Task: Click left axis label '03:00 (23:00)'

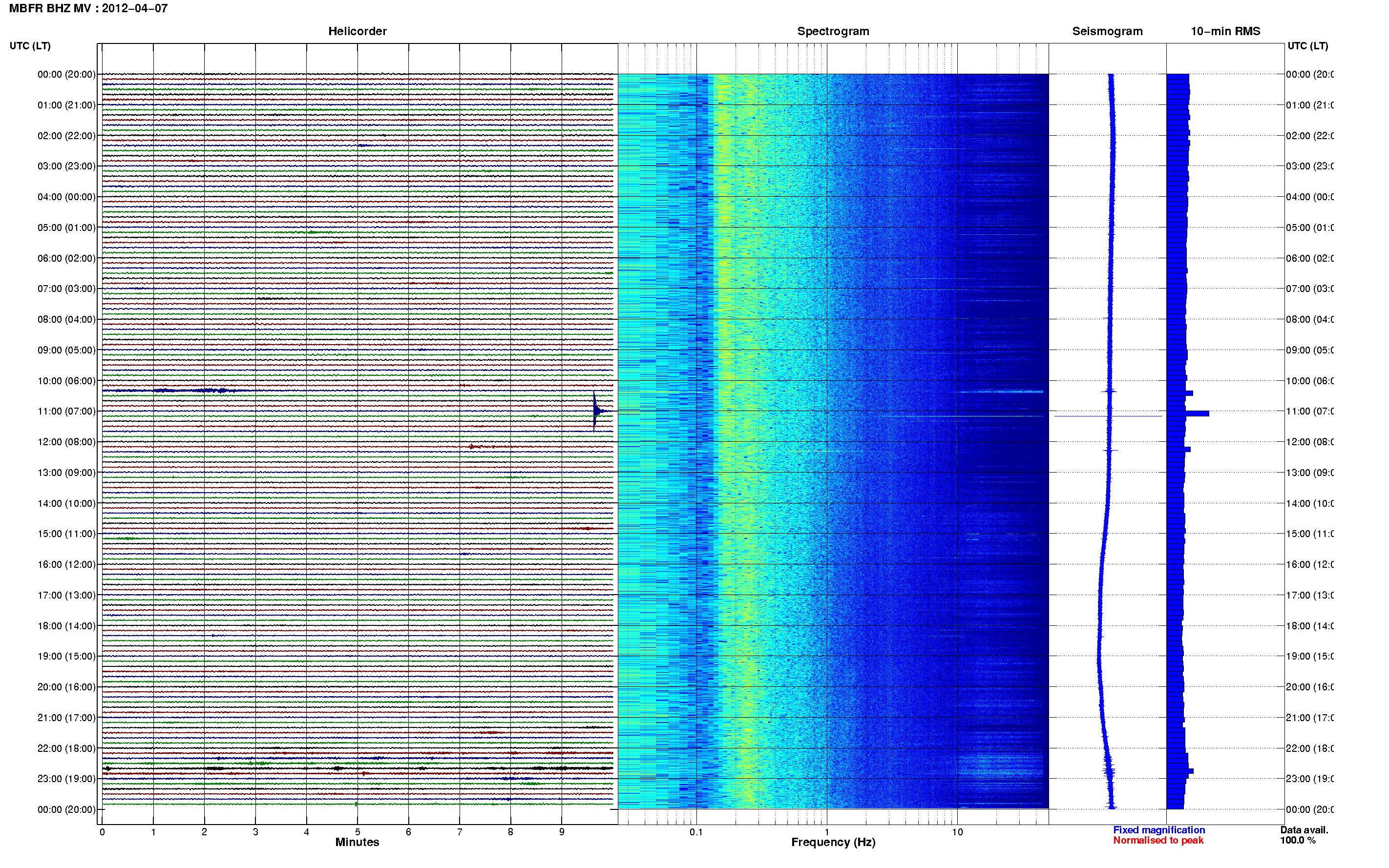Action: point(66,166)
